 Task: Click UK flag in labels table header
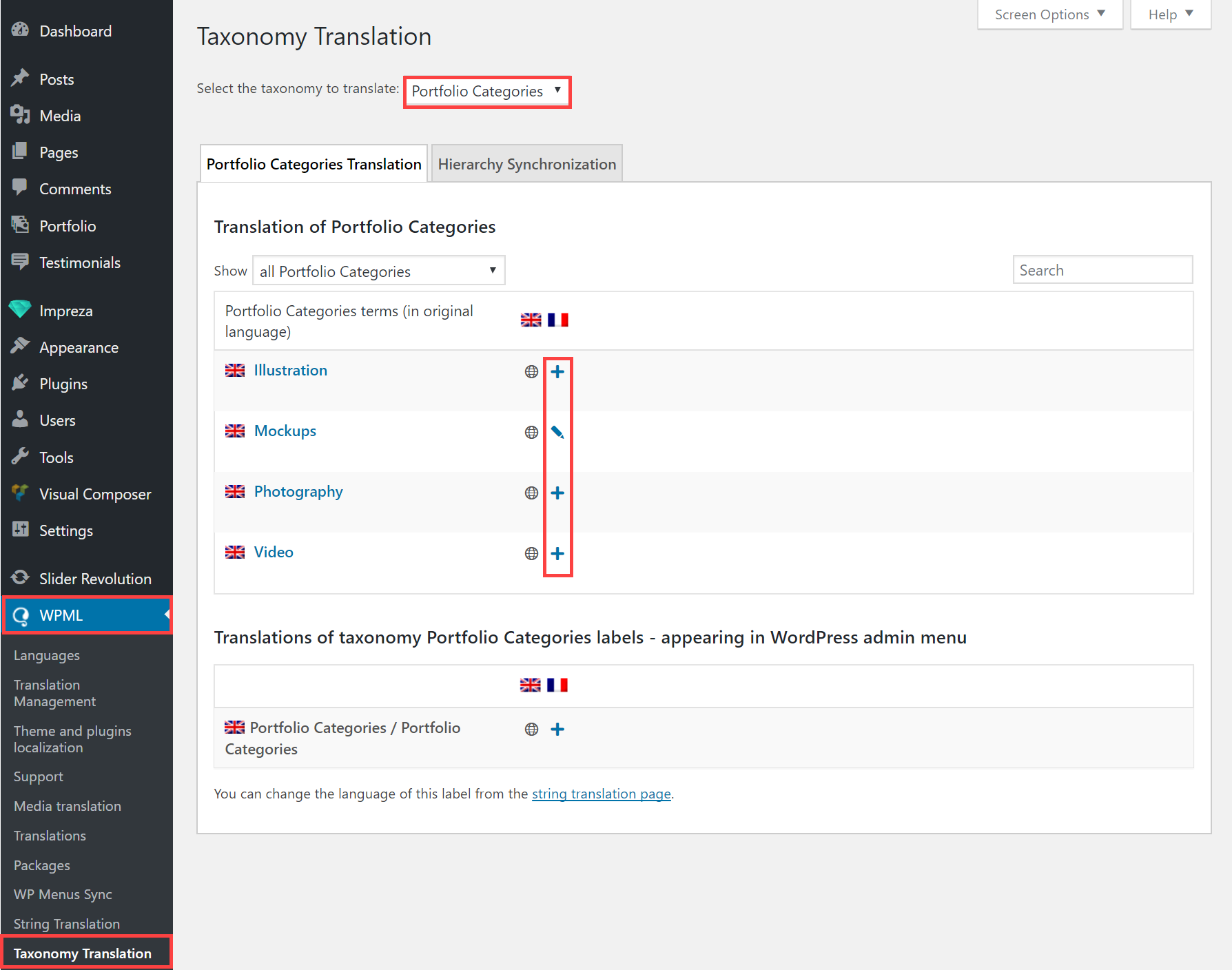(x=530, y=685)
